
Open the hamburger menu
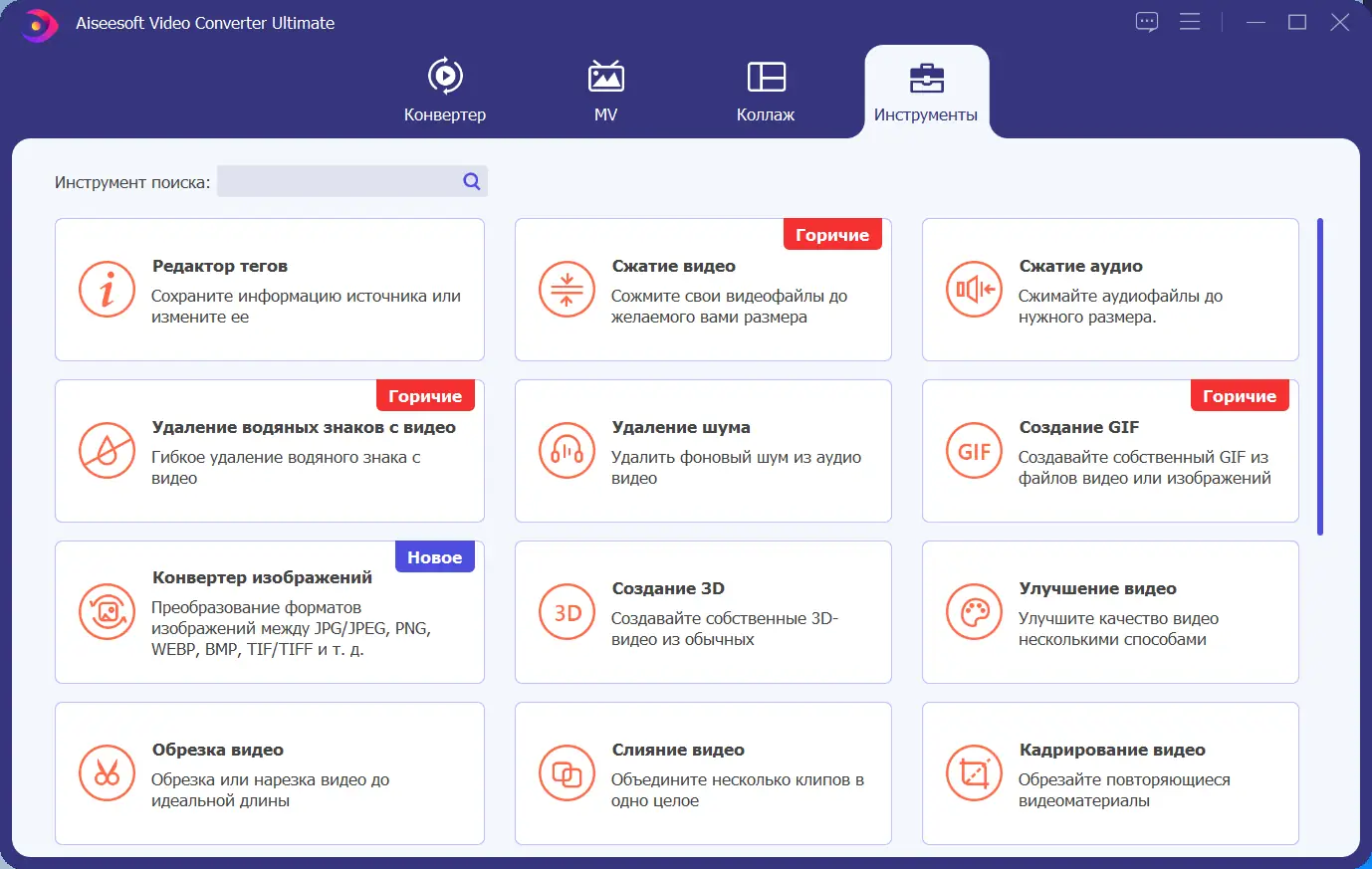point(1190,21)
